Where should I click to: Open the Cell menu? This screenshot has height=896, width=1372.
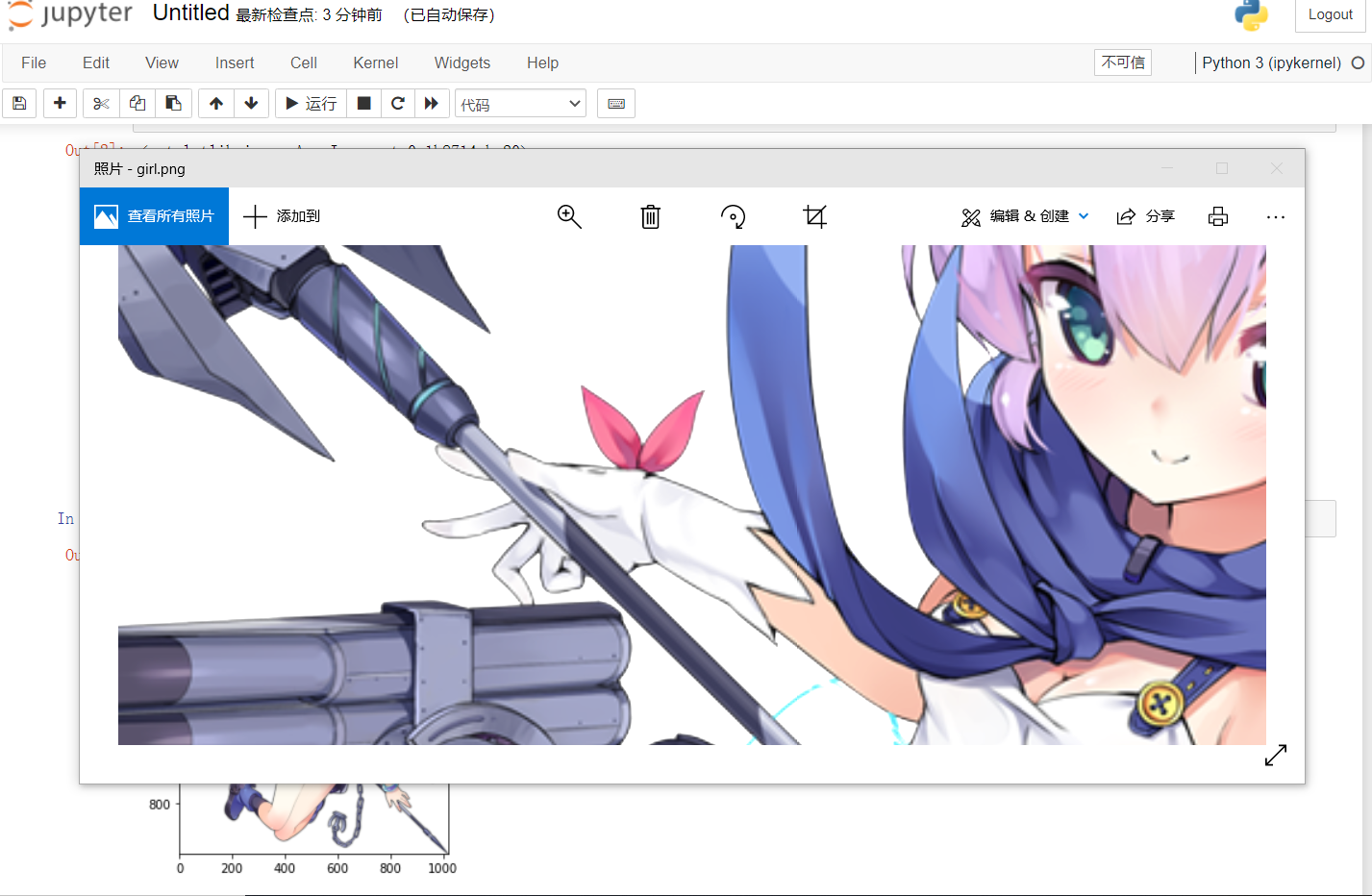tap(303, 62)
